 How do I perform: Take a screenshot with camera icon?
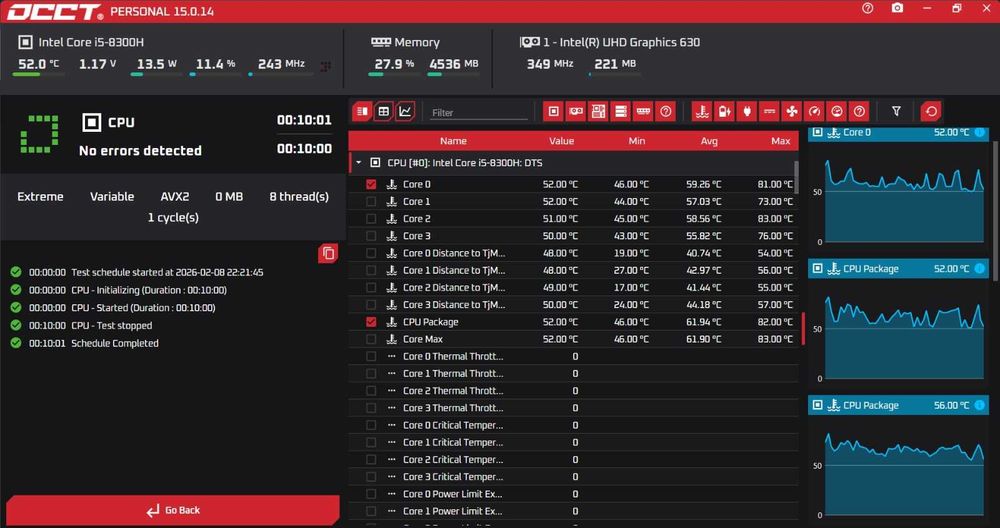click(897, 8)
